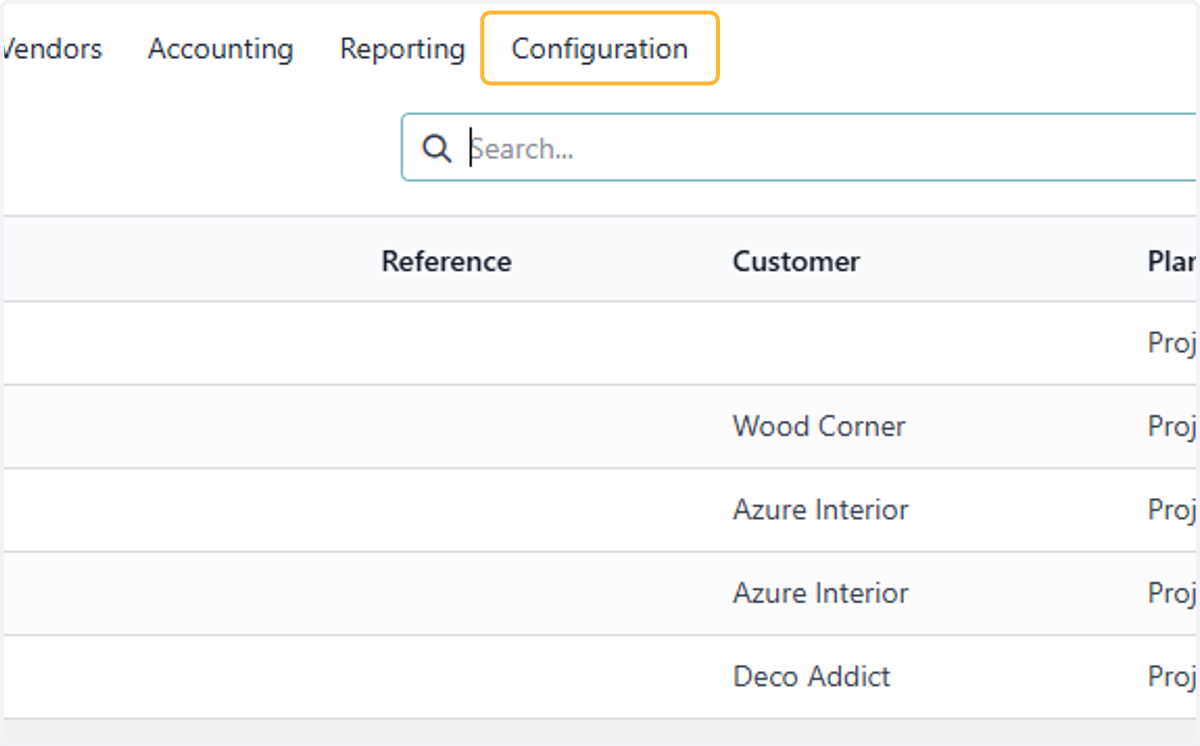Open the Configuration menu
The image size is (1200, 746).
600,48
